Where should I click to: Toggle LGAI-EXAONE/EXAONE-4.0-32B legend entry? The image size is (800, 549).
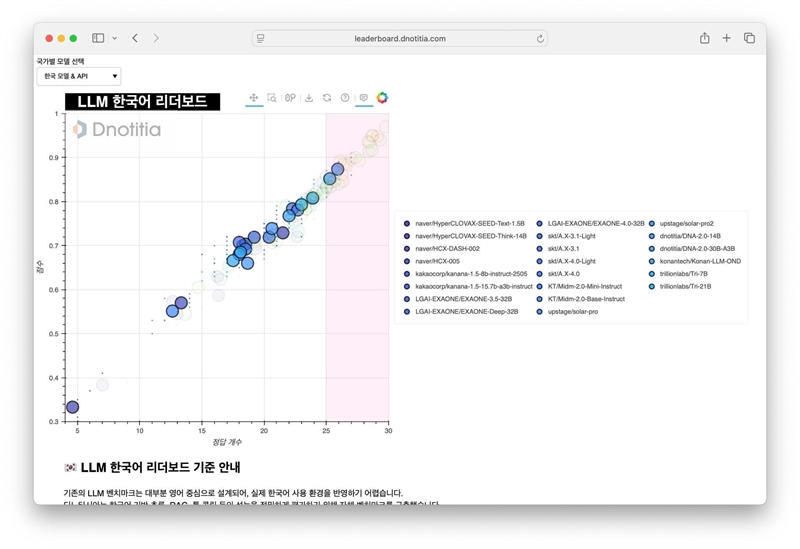coord(590,223)
